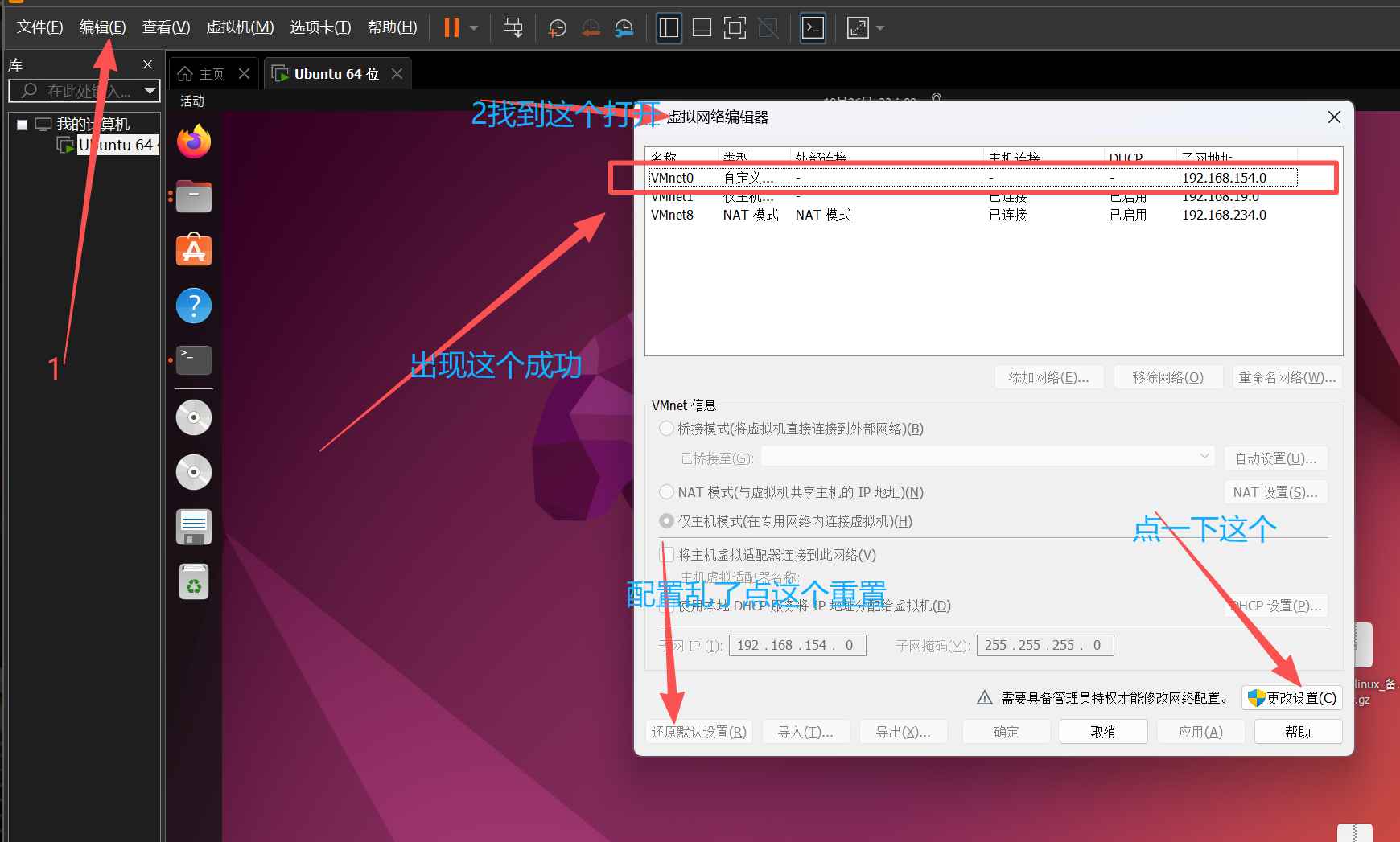The height and width of the screenshot is (842, 1400).
Task: Select the VMnet8 NAT 模式 row
Action: (x=974, y=215)
